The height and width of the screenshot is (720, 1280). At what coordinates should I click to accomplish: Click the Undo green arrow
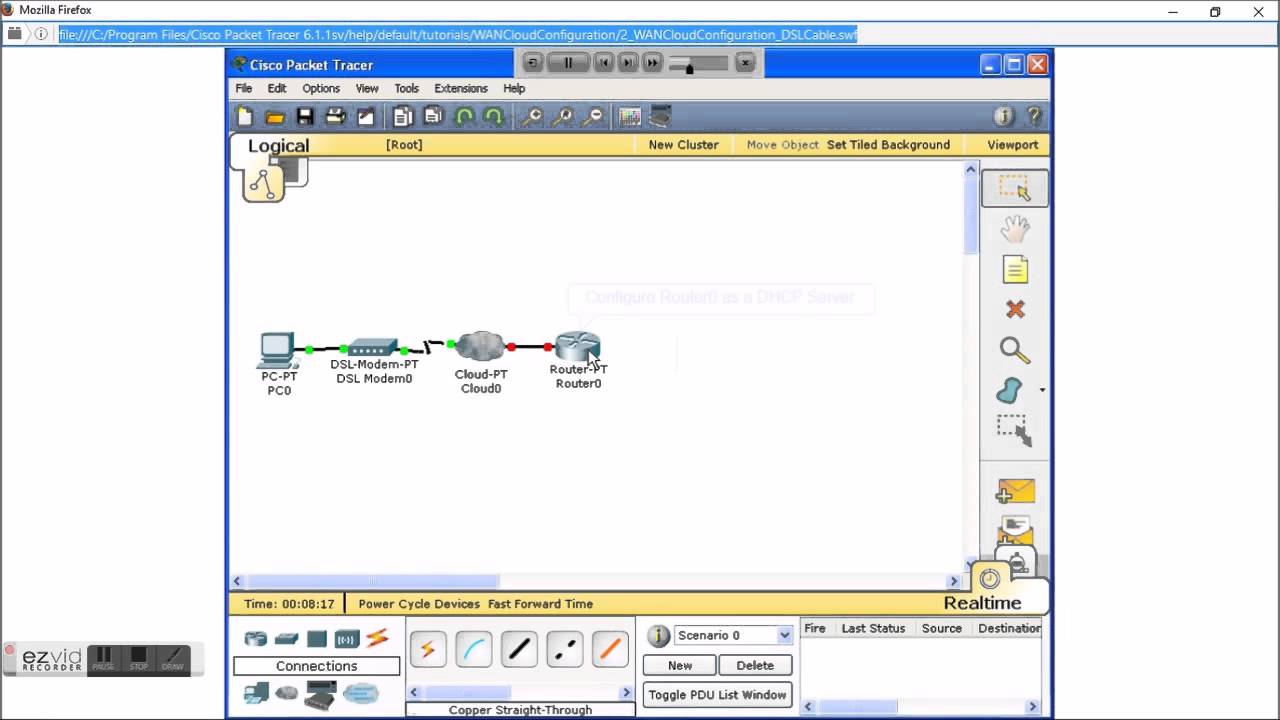464,117
